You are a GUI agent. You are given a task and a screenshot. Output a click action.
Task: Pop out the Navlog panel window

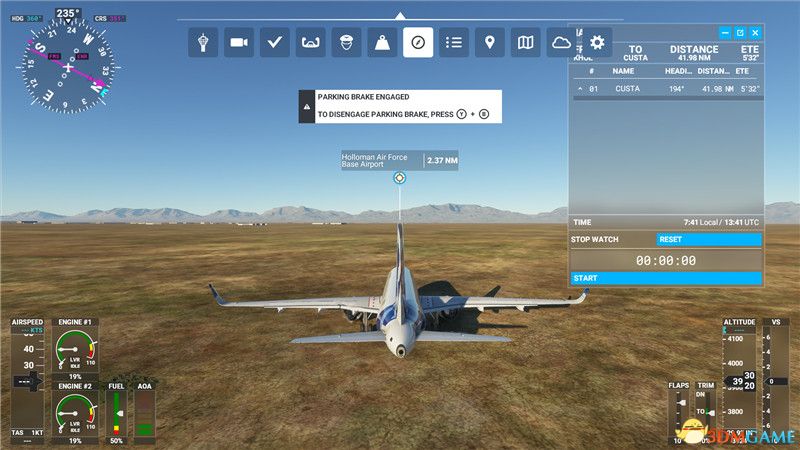(x=740, y=33)
